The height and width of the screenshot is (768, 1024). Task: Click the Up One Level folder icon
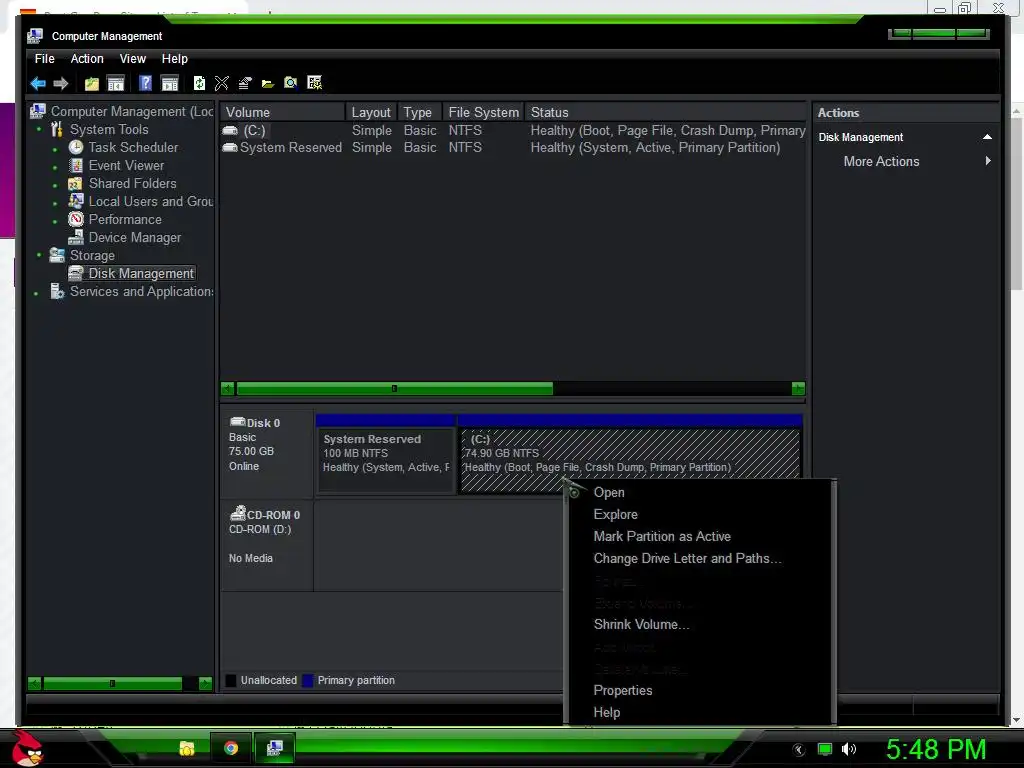(91, 83)
